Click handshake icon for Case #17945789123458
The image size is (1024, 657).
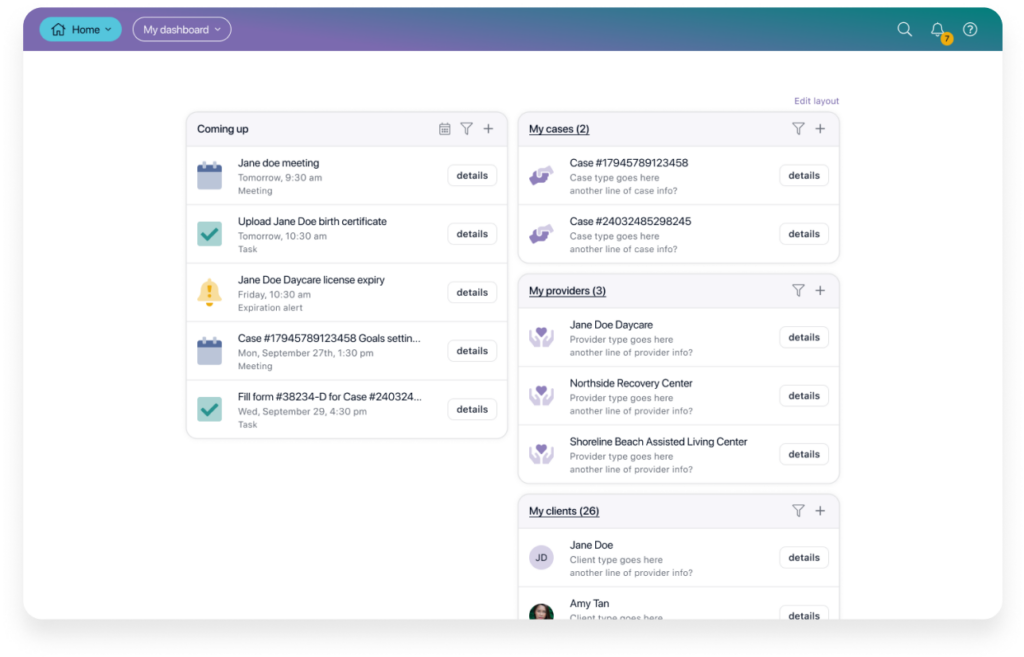click(541, 175)
